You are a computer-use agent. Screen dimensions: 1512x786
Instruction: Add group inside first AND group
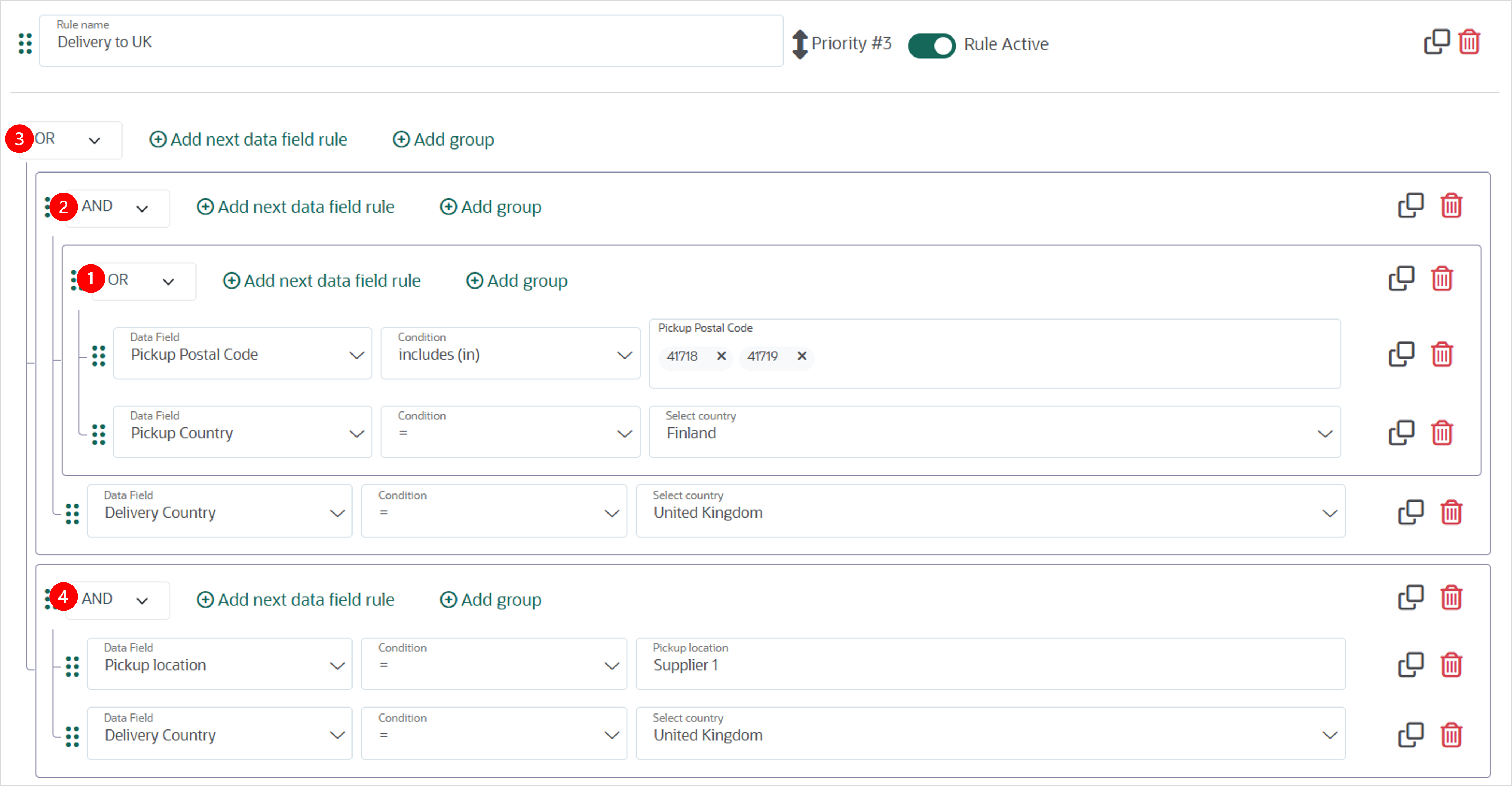click(491, 207)
